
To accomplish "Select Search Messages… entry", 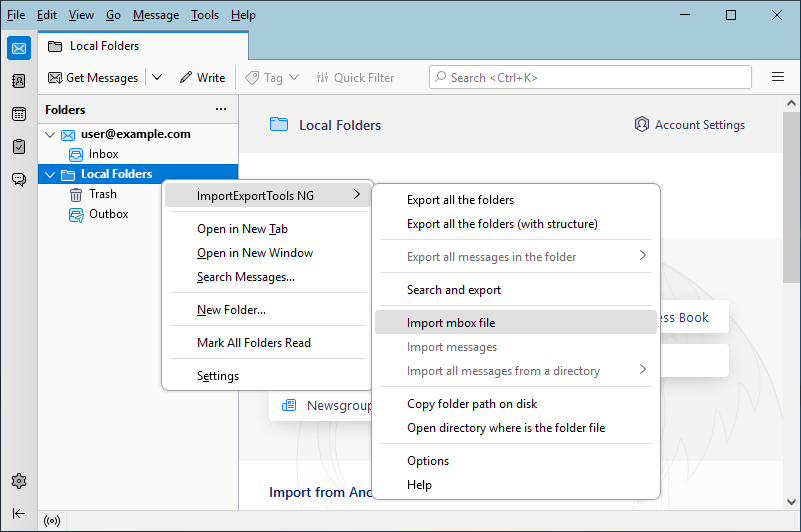I will click(268, 276).
